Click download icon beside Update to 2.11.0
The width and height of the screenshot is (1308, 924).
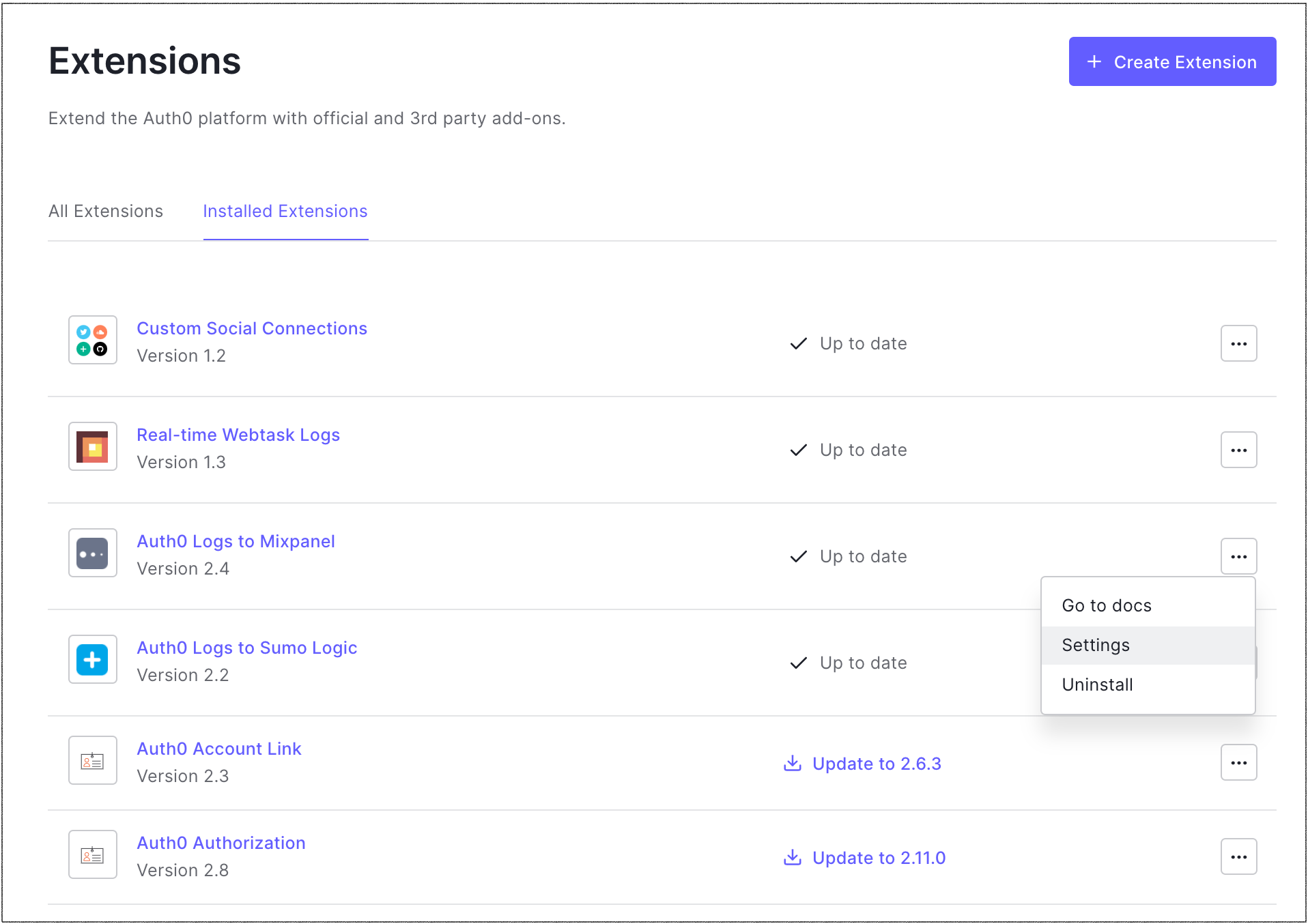(793, 857)
